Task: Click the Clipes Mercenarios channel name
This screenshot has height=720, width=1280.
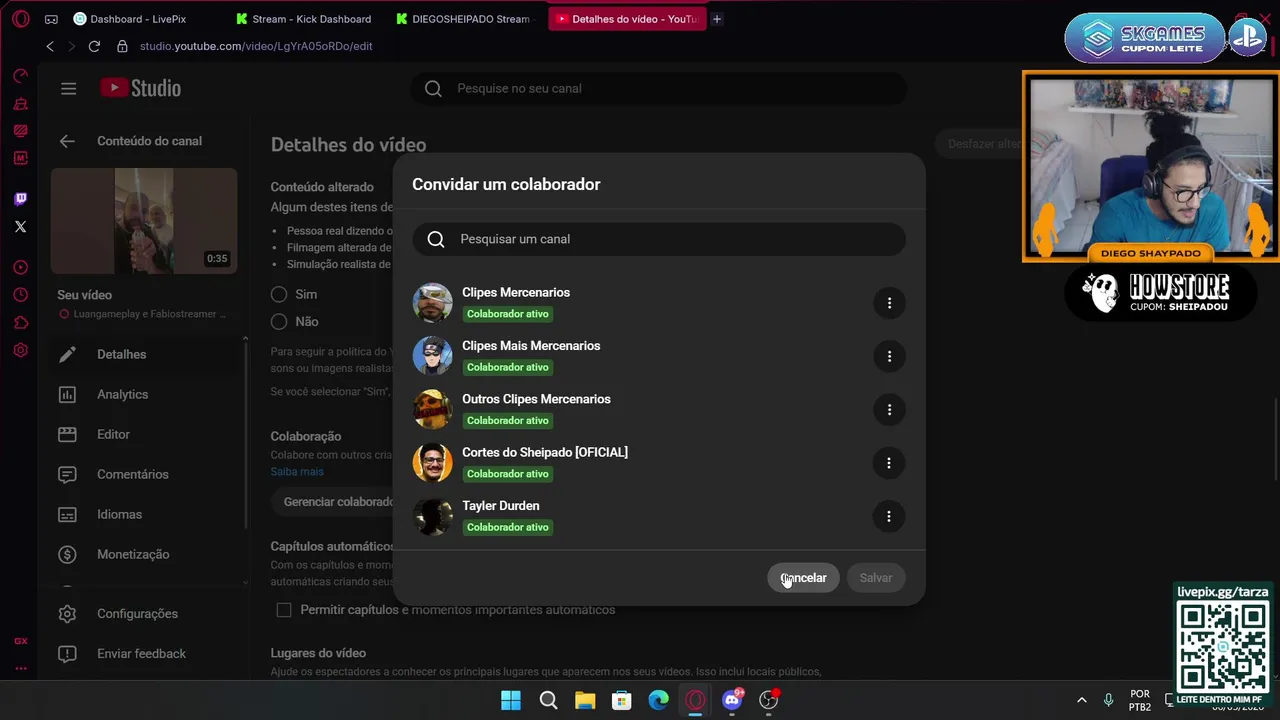Action: 516,292
